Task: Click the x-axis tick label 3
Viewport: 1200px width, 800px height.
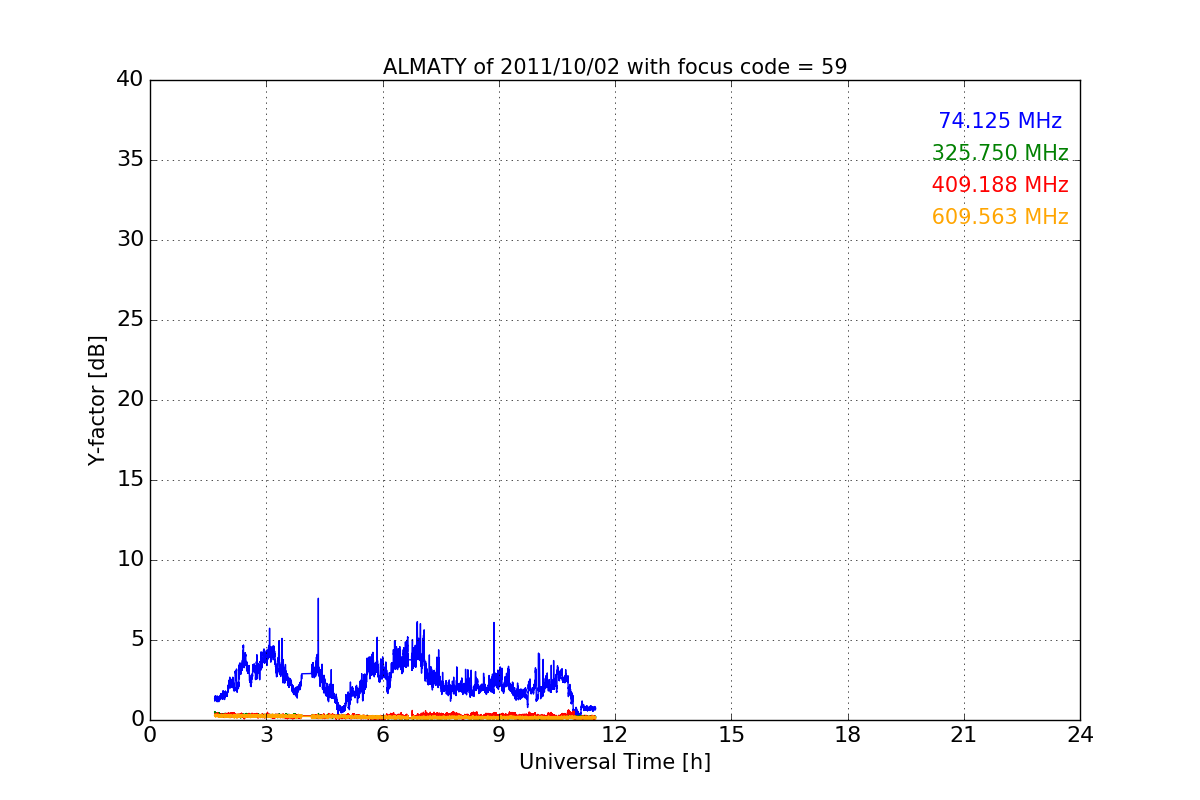Action: (267, 735)
